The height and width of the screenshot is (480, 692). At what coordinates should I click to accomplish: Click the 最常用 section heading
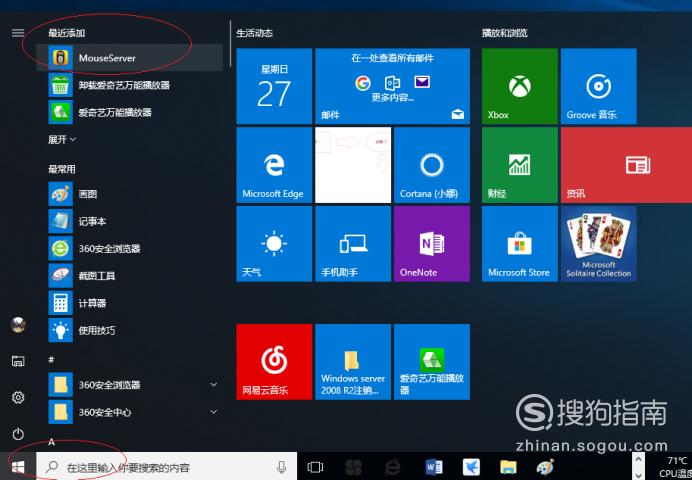(62, 169)
